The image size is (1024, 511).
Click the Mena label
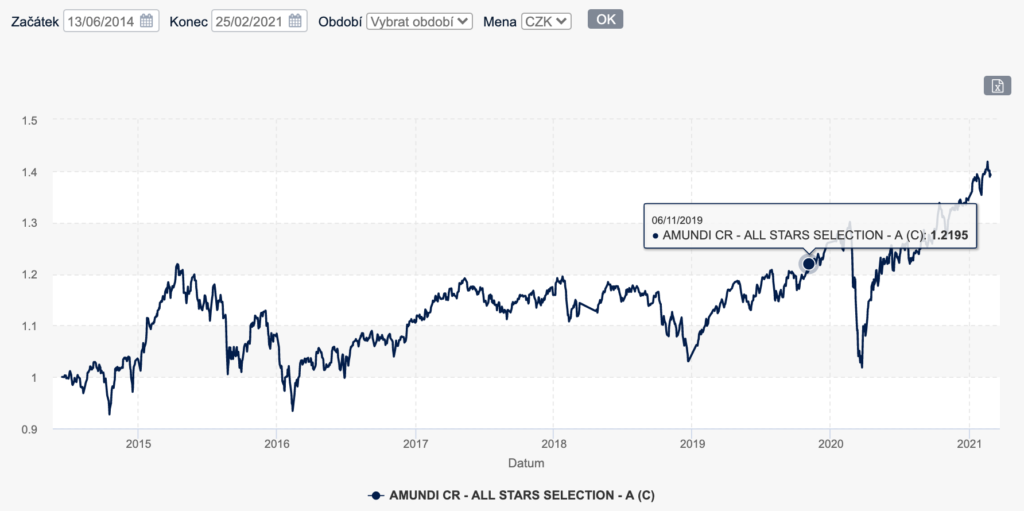(500, 21)
